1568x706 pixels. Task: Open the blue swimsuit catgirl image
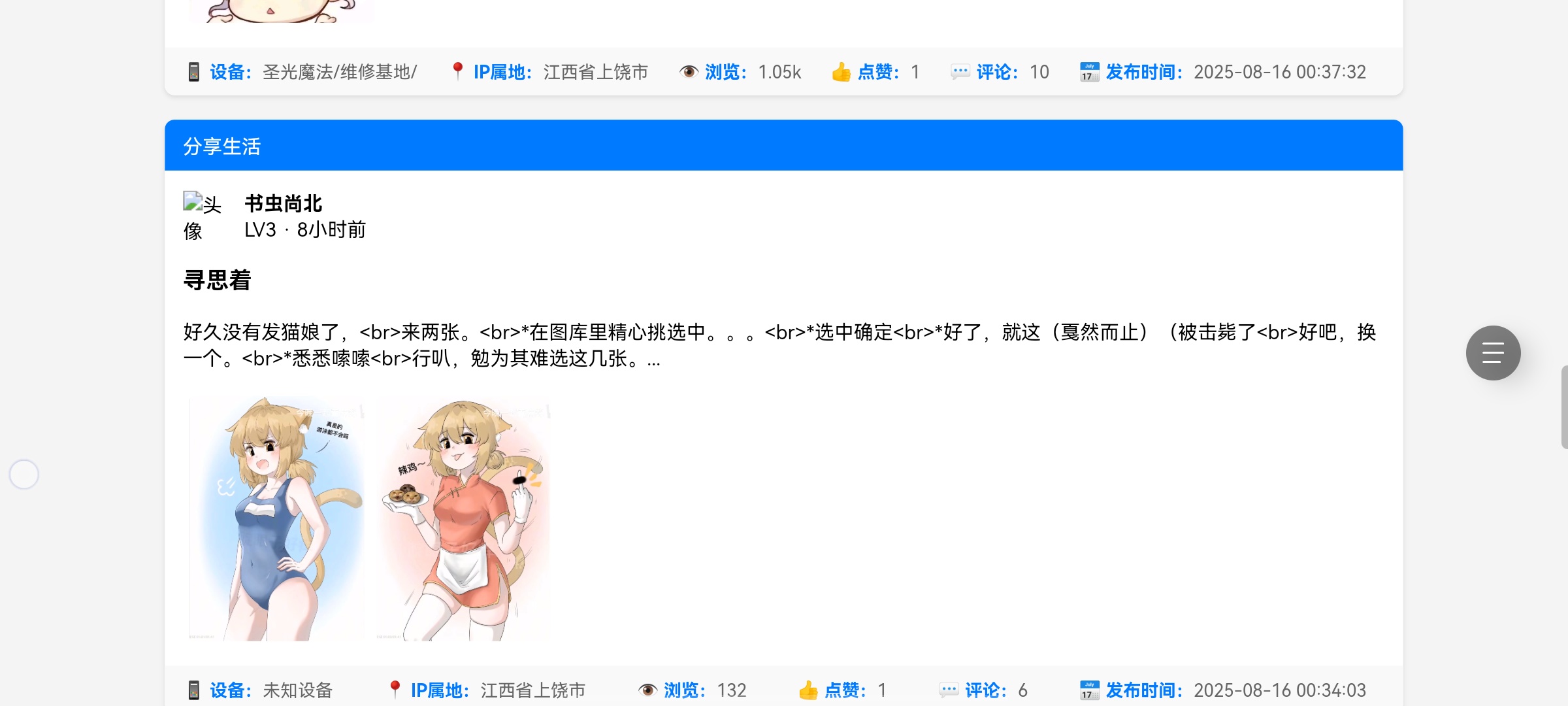point(277,518)
